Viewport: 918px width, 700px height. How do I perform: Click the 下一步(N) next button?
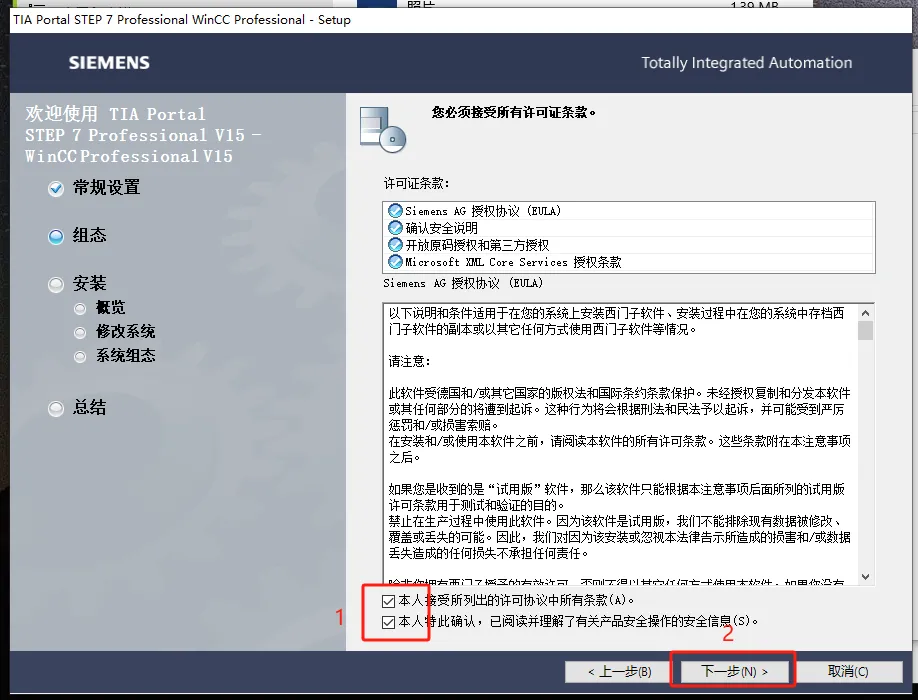coord(734,671)
